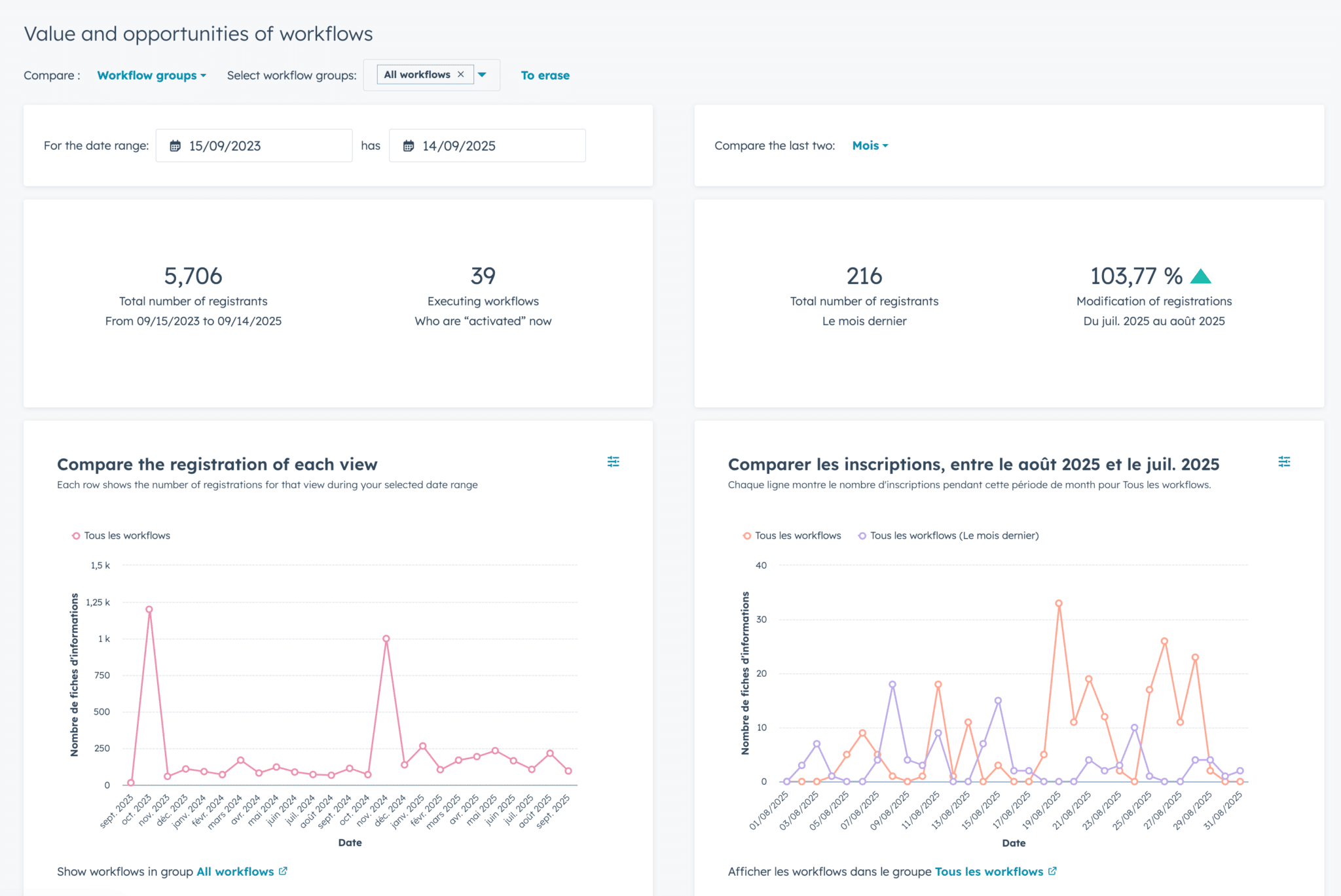Screen dimensions: 1341x896
Task: Open filter settings for Comparer les inscriptions chart
Action: 1285,461
